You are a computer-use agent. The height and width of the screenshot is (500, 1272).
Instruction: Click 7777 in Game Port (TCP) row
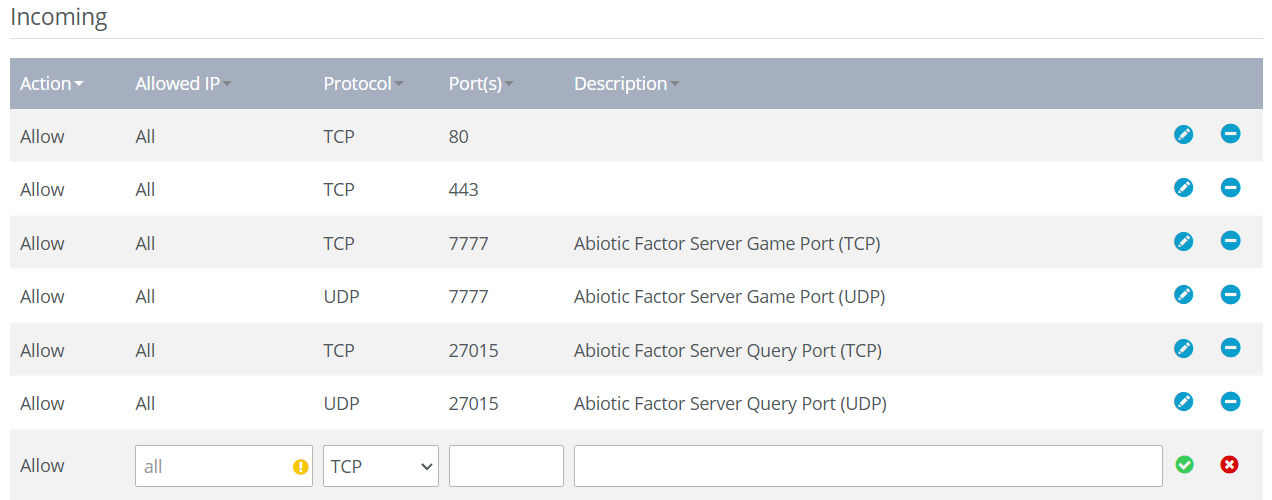(x=469, y=244)
